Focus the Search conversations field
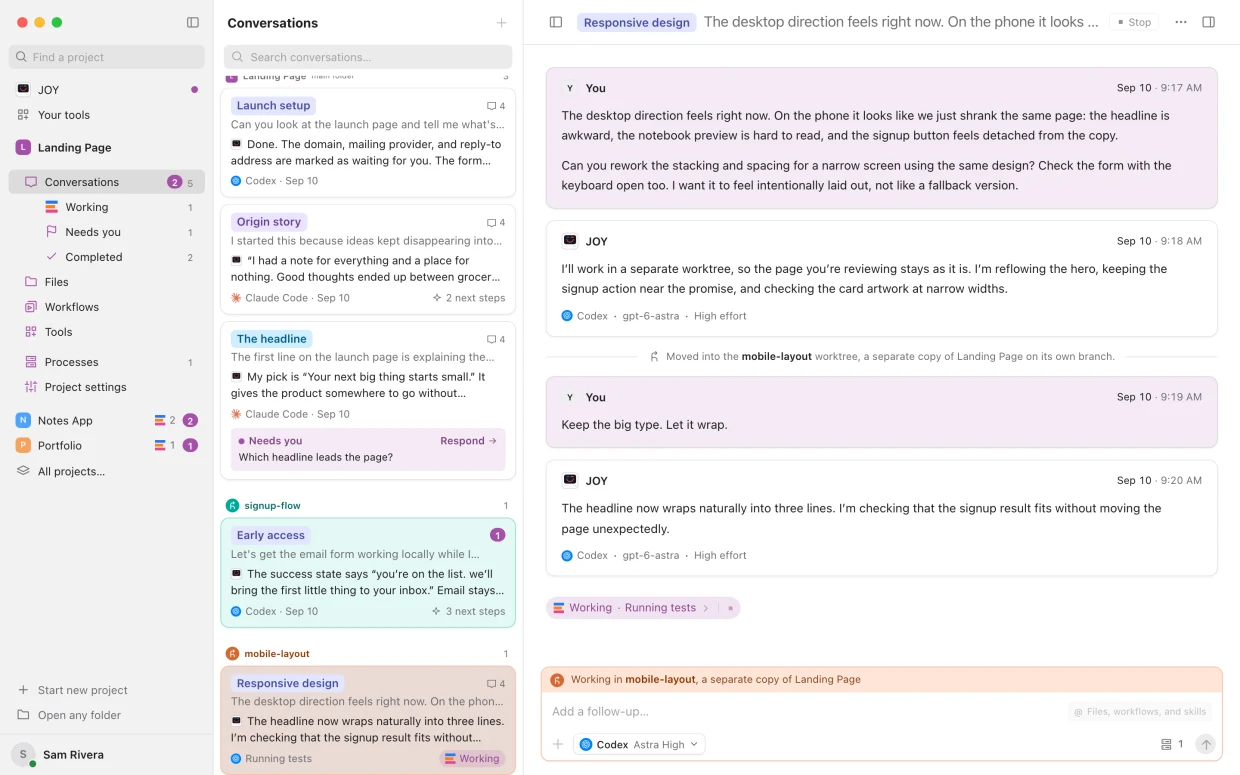1240x775 pixels. click(x=368, y=57)
